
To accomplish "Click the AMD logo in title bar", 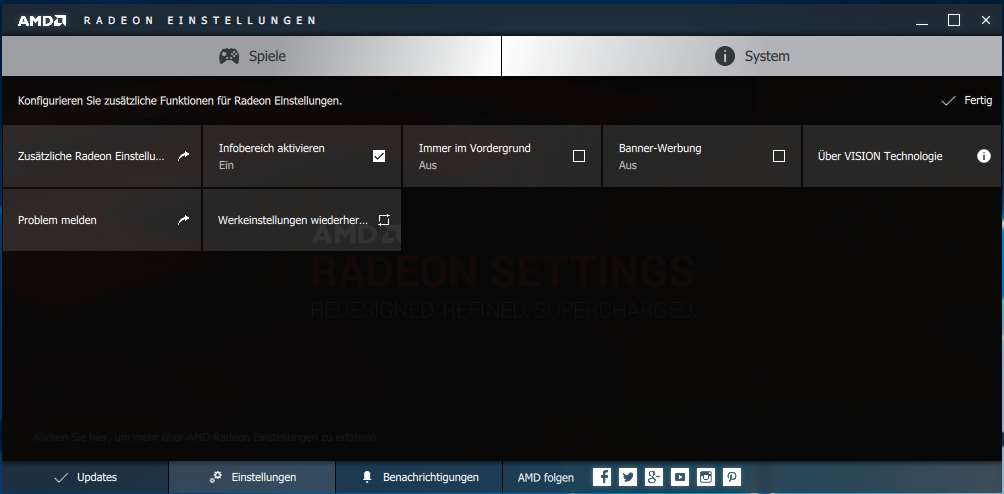I will 42,20.
